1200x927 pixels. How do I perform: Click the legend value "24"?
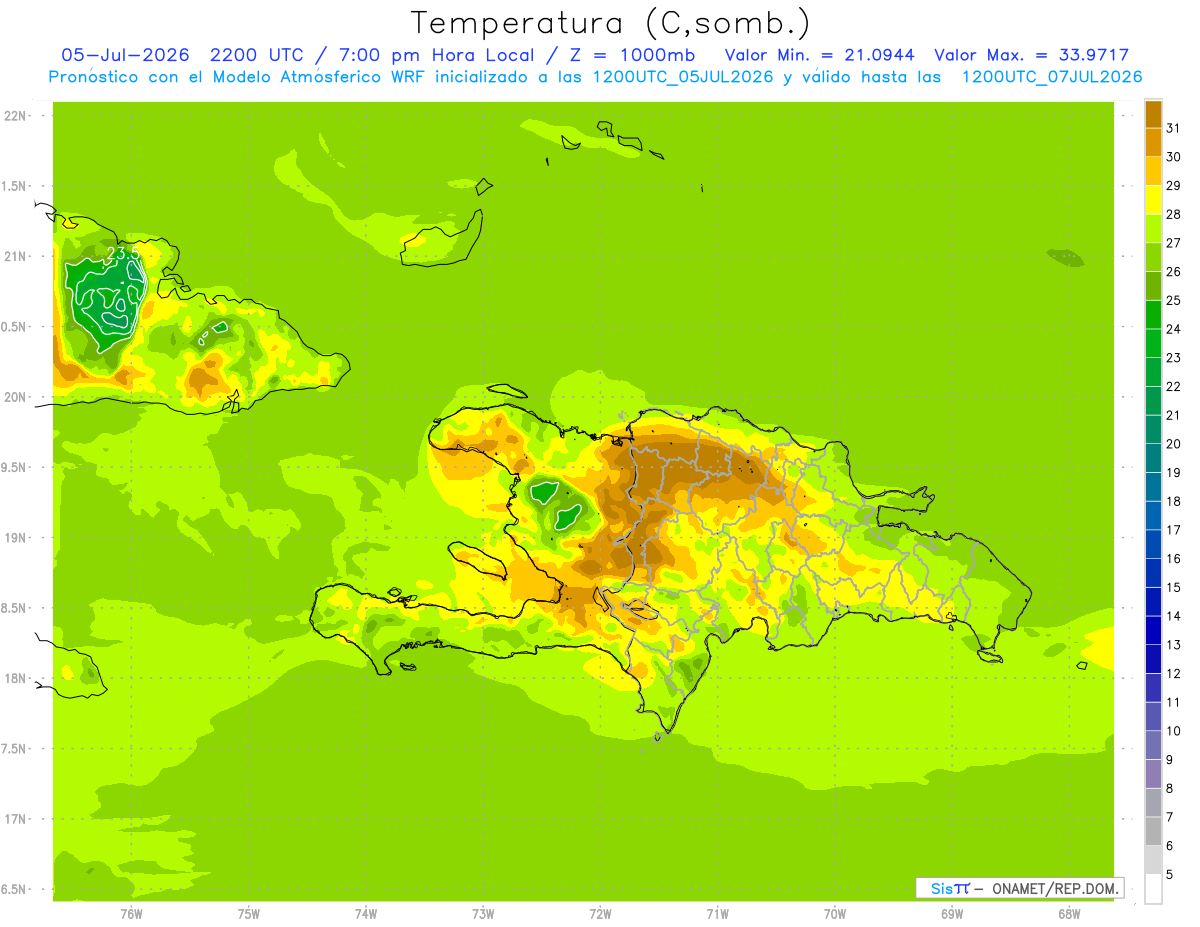[1173, 329]
